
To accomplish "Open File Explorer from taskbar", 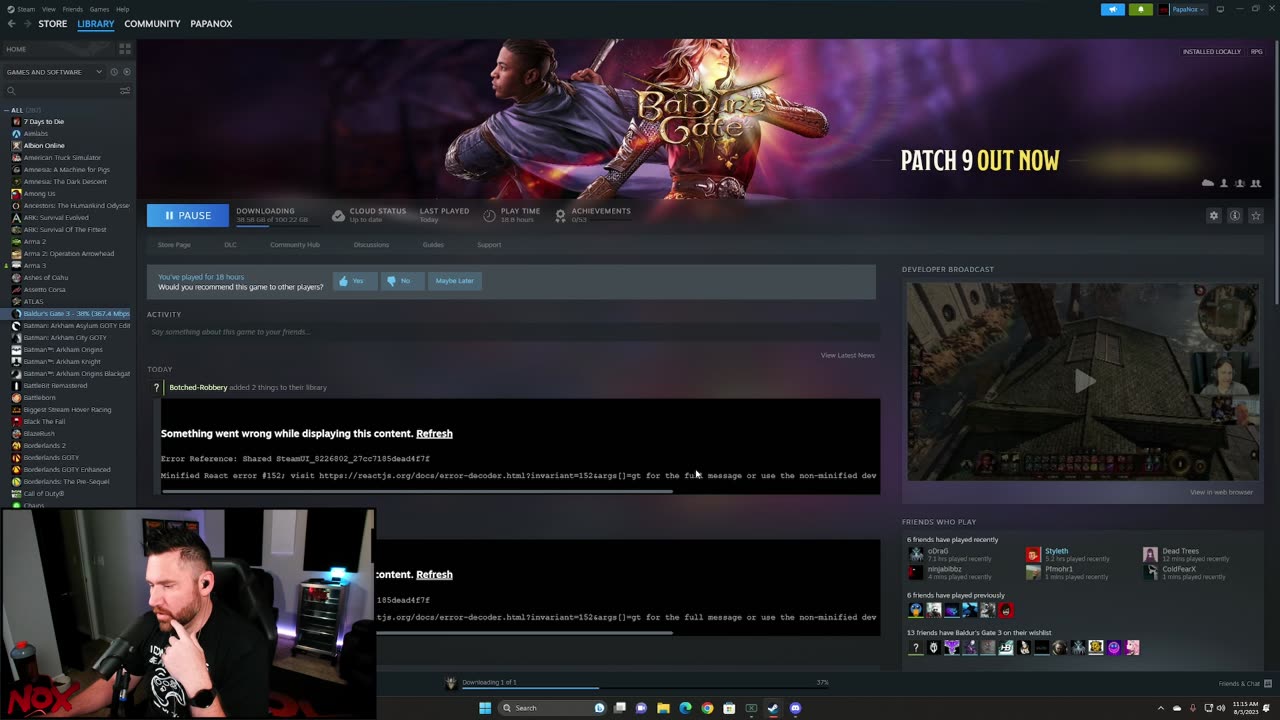I will pos(663,708).
